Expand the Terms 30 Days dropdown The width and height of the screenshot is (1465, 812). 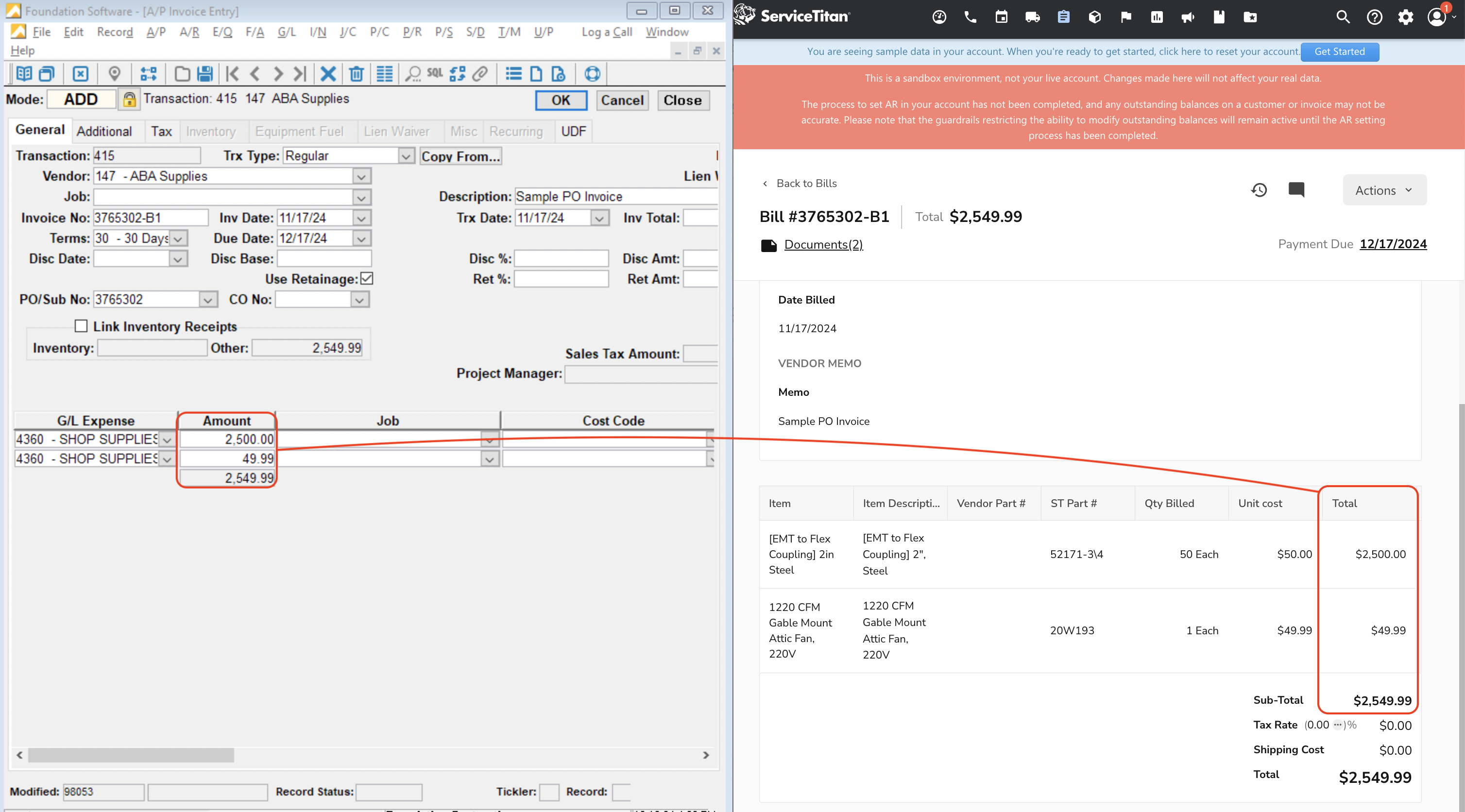[178, 239]
